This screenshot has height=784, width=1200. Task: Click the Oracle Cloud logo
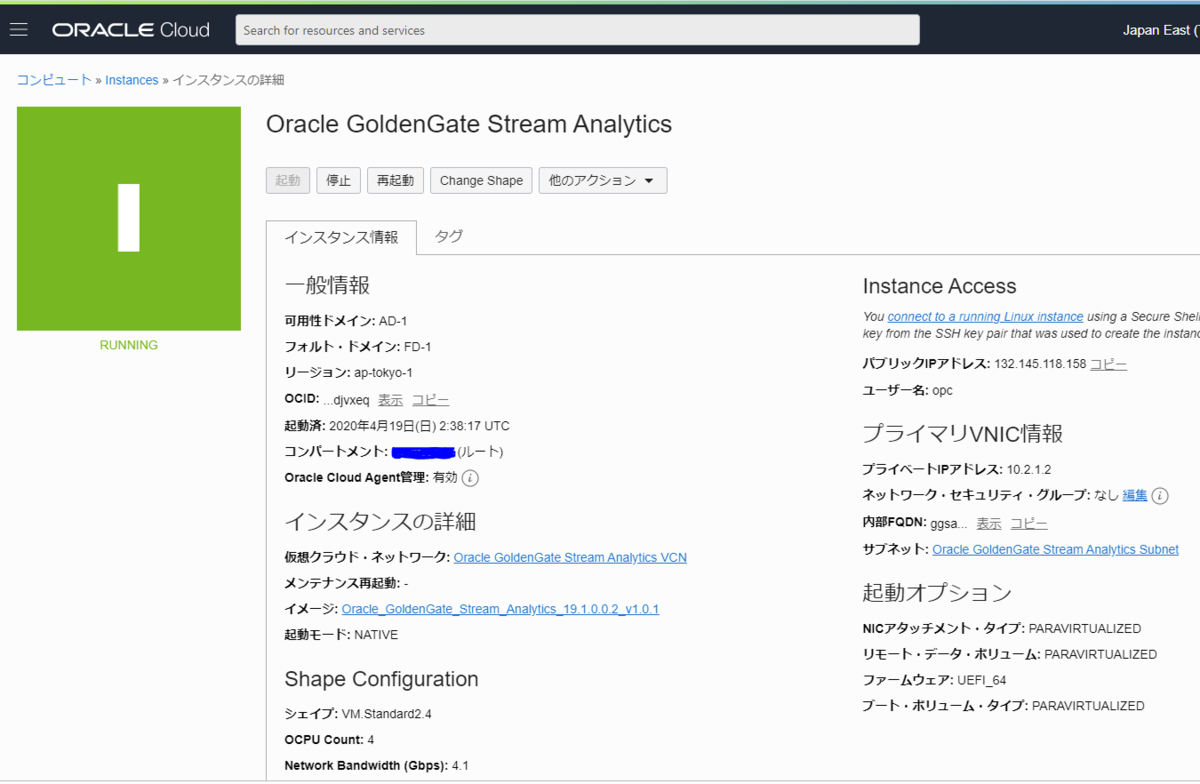point(131,30)
